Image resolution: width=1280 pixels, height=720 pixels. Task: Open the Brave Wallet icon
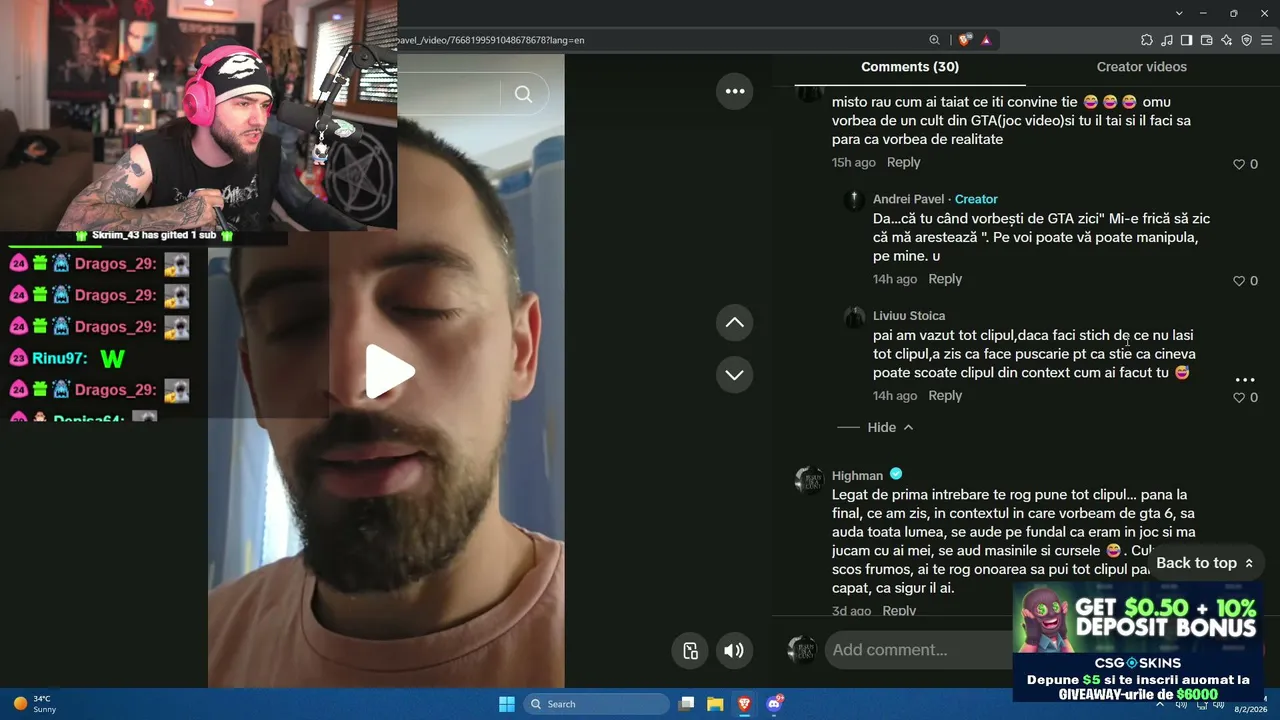click(x=1206, y=40)
